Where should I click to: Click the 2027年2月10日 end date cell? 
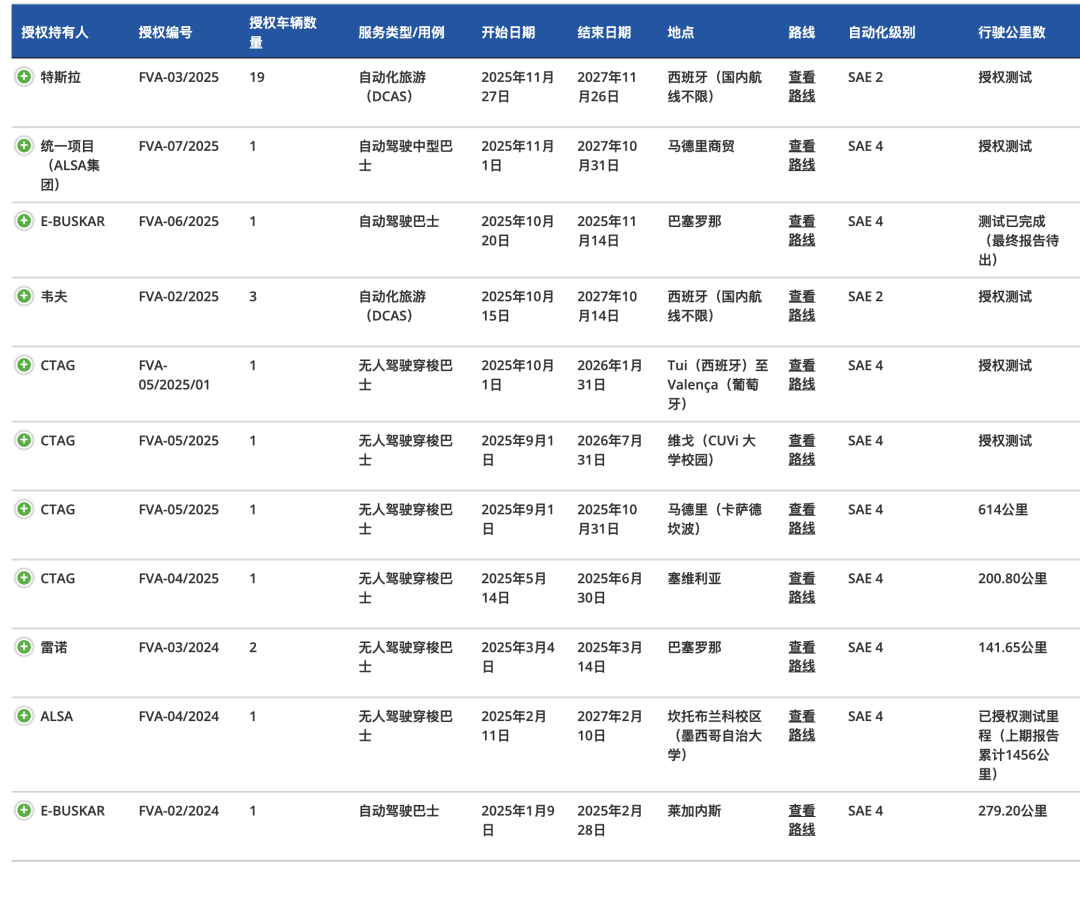click(610, 726)
